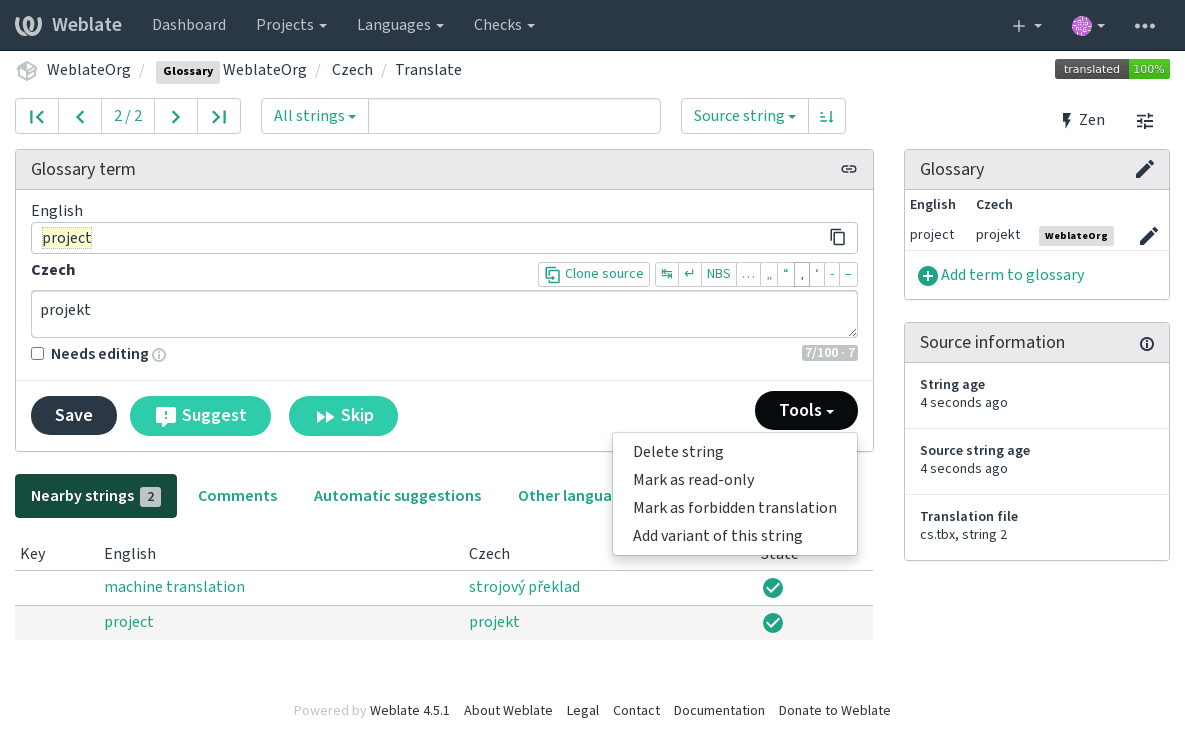Screen dimensions: 1185x748
Task: Open the Other languages tab
Action: pos(565,496)
